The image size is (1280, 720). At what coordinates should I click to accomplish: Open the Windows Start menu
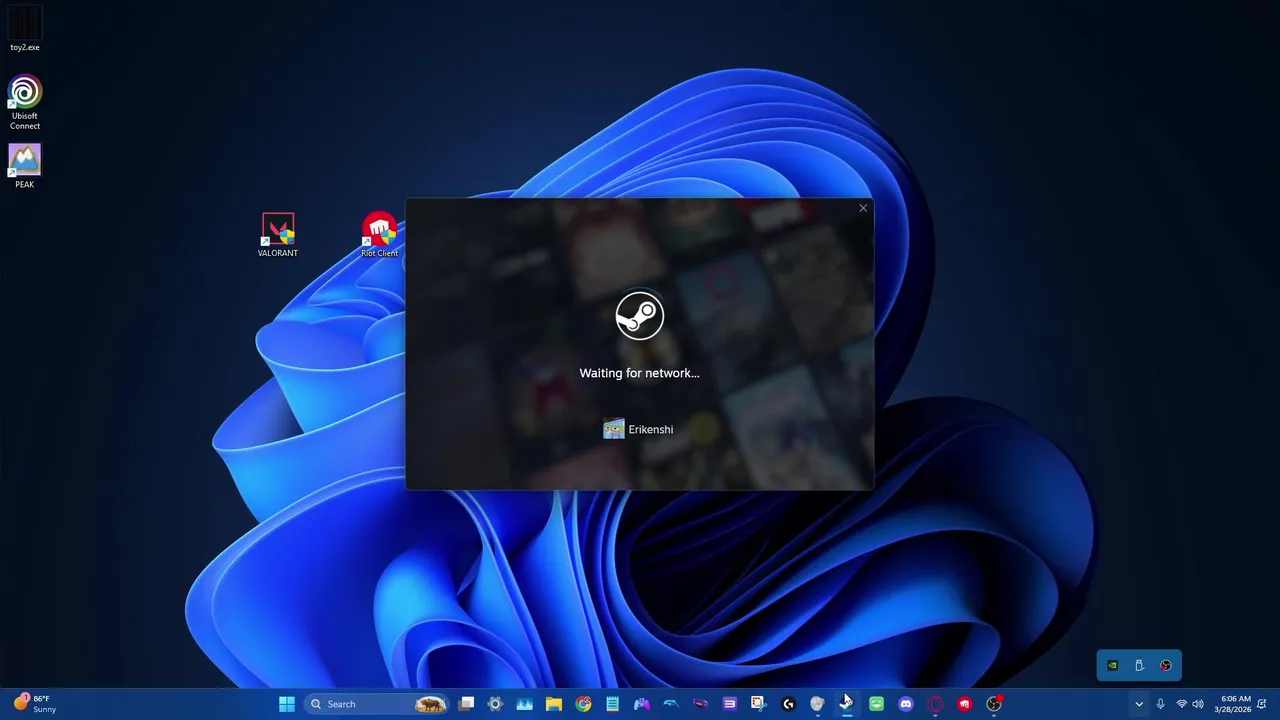tap(287, 704)
